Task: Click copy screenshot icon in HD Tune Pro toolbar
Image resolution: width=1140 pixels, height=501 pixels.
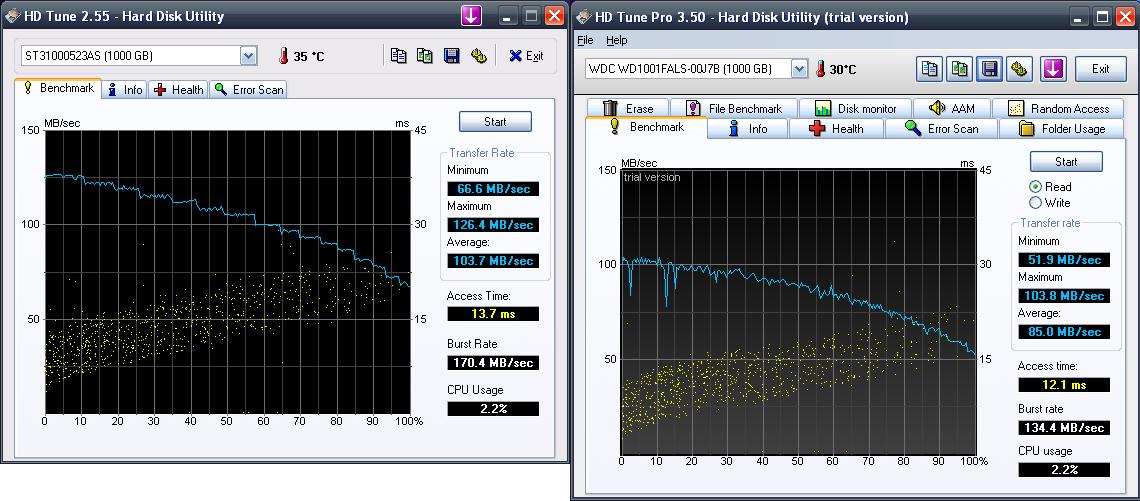Action: (960, 68)
